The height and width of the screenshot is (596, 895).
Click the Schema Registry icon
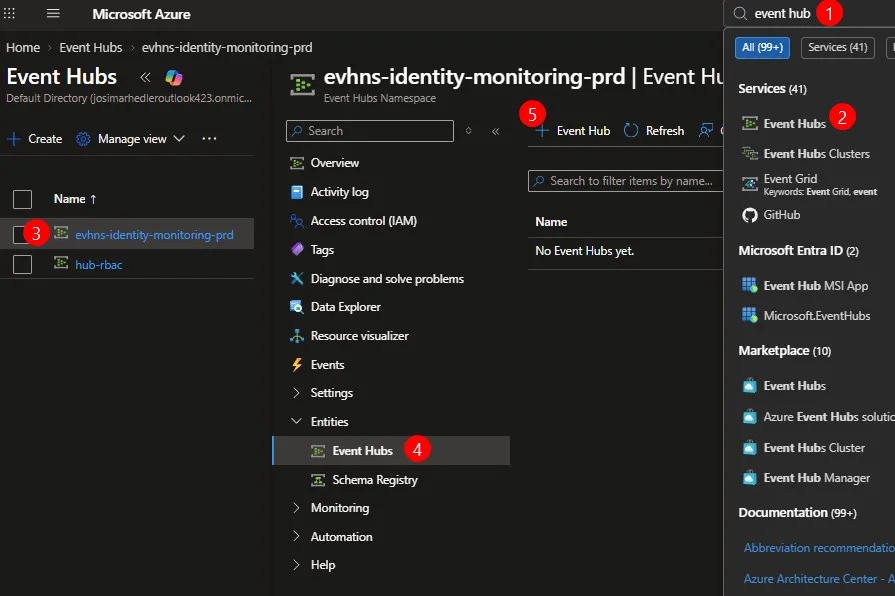point(318,480)
